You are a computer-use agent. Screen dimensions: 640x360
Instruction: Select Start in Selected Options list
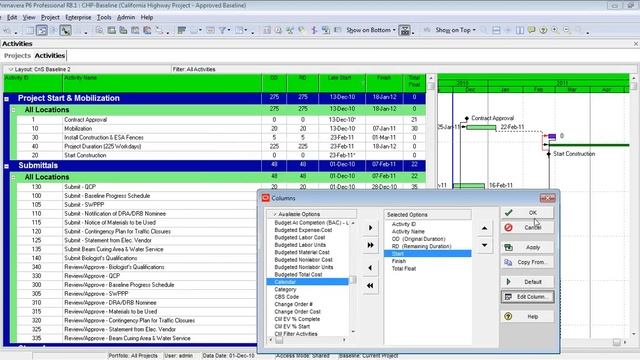click(x=427, y=254)
